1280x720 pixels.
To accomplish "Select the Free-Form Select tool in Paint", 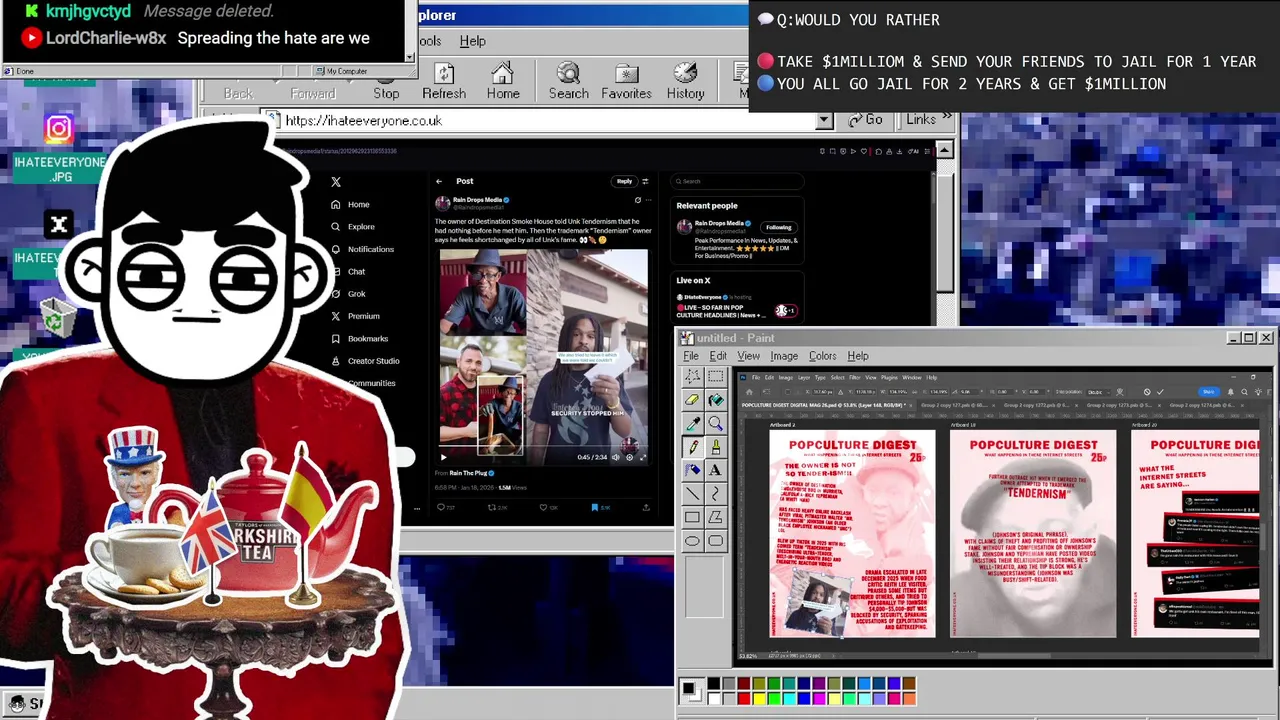I will pos(692,377).
